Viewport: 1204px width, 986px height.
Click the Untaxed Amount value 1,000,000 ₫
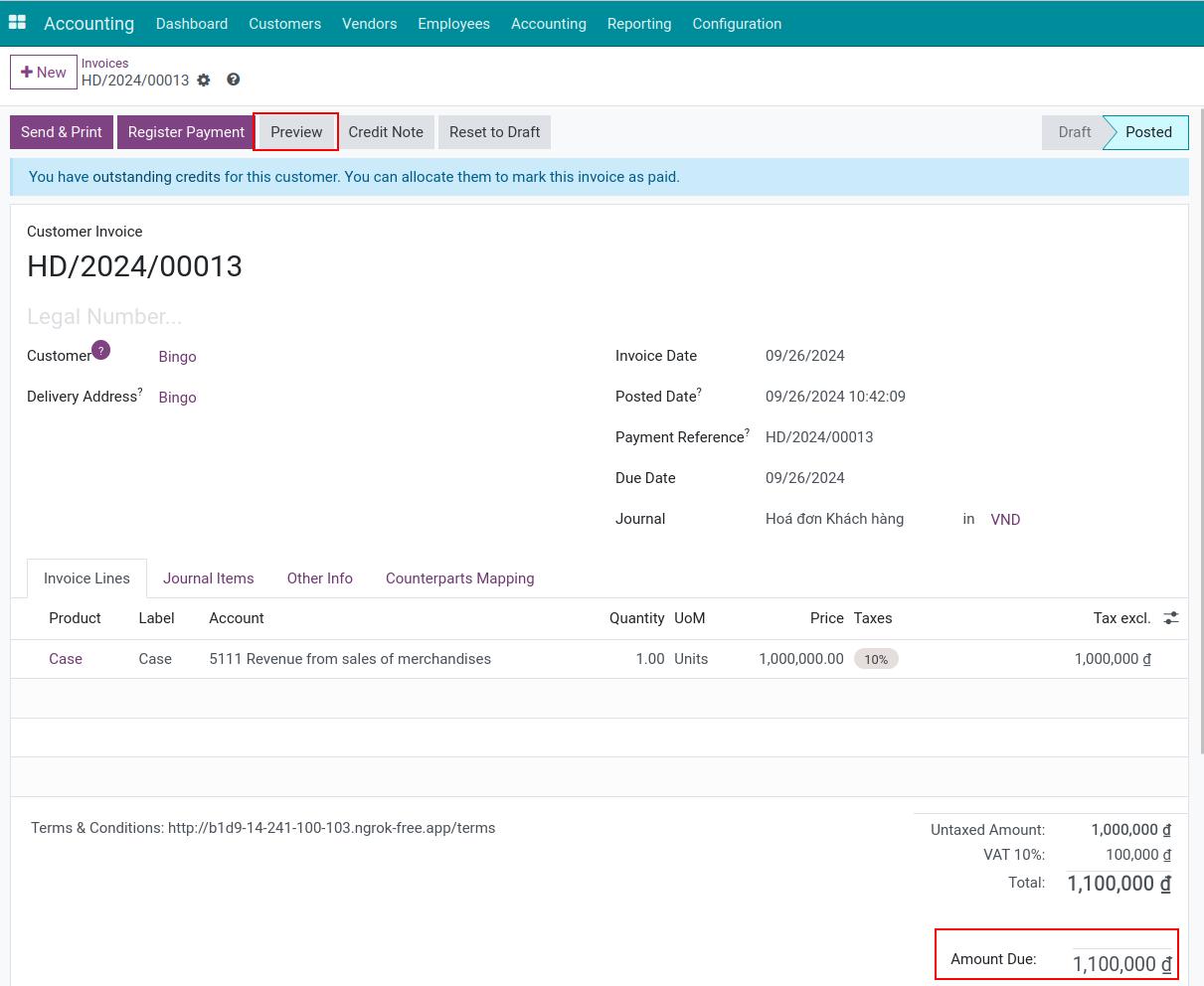[1130, 830]
